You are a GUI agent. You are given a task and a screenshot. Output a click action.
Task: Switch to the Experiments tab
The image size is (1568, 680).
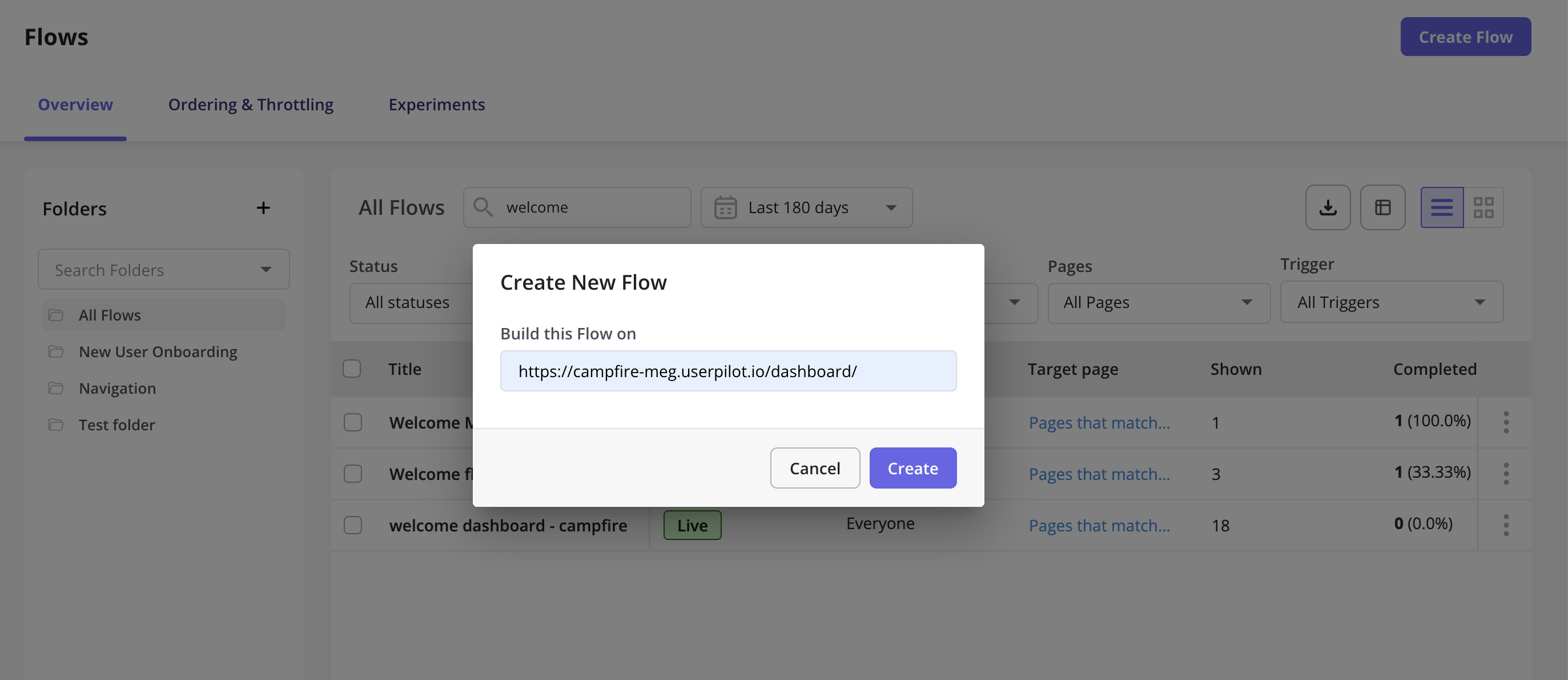[436, 105]
